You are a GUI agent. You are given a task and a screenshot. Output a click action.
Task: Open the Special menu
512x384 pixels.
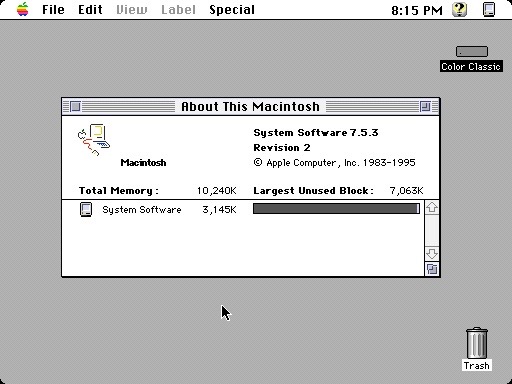point(232,10)
